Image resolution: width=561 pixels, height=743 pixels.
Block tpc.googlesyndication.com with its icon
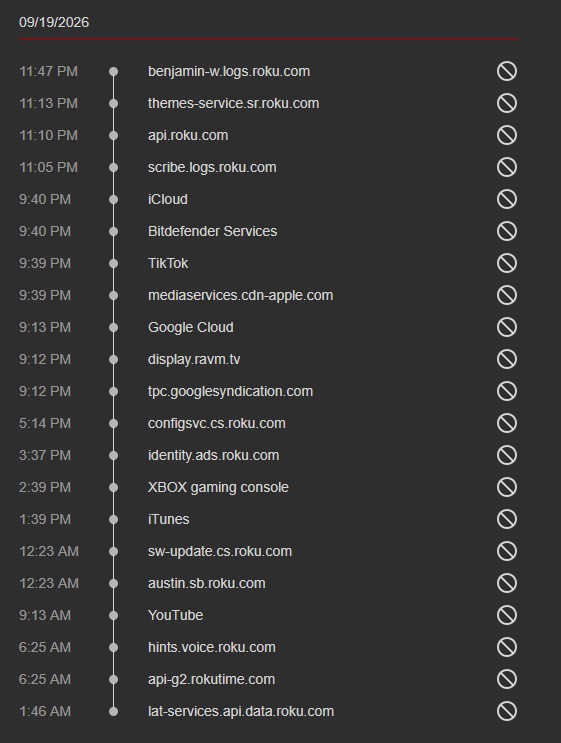[x=507, y=391]
